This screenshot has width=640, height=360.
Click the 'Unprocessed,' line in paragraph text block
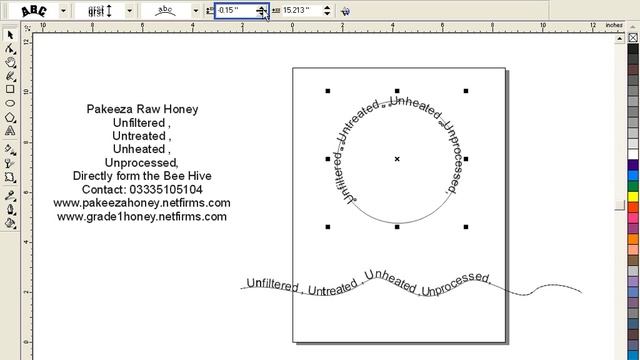(x=142, y=163)
